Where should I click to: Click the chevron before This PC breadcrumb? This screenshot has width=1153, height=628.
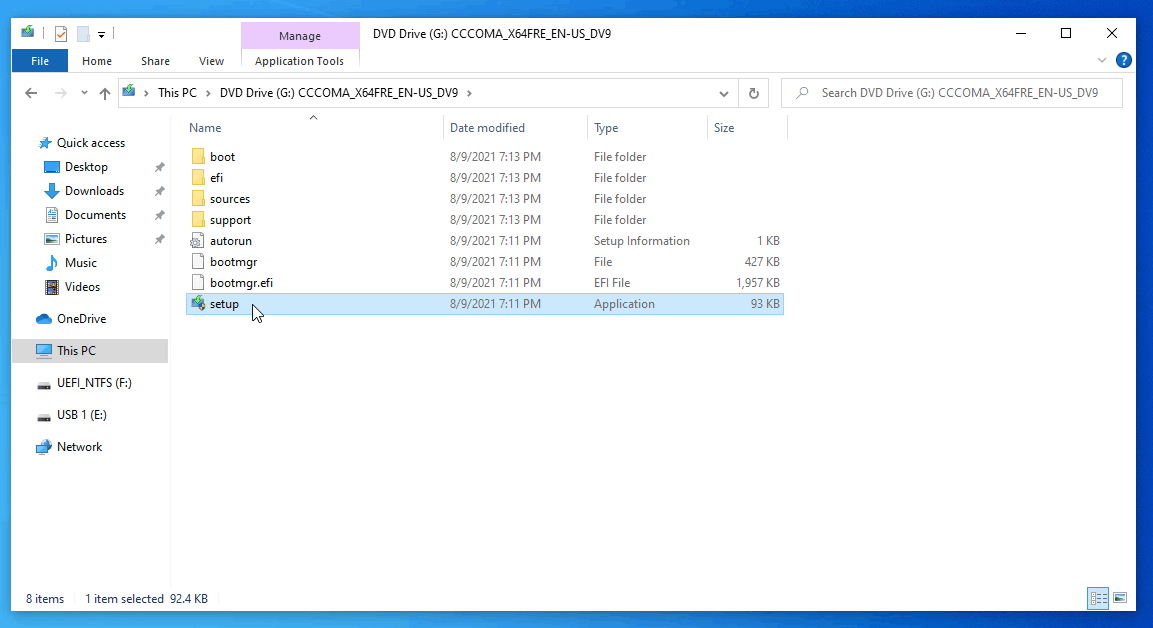146,93
